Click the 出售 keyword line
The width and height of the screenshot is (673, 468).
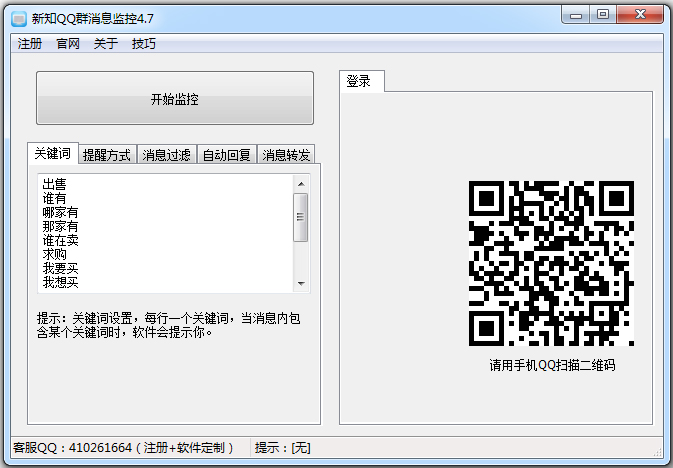[55, 184]
